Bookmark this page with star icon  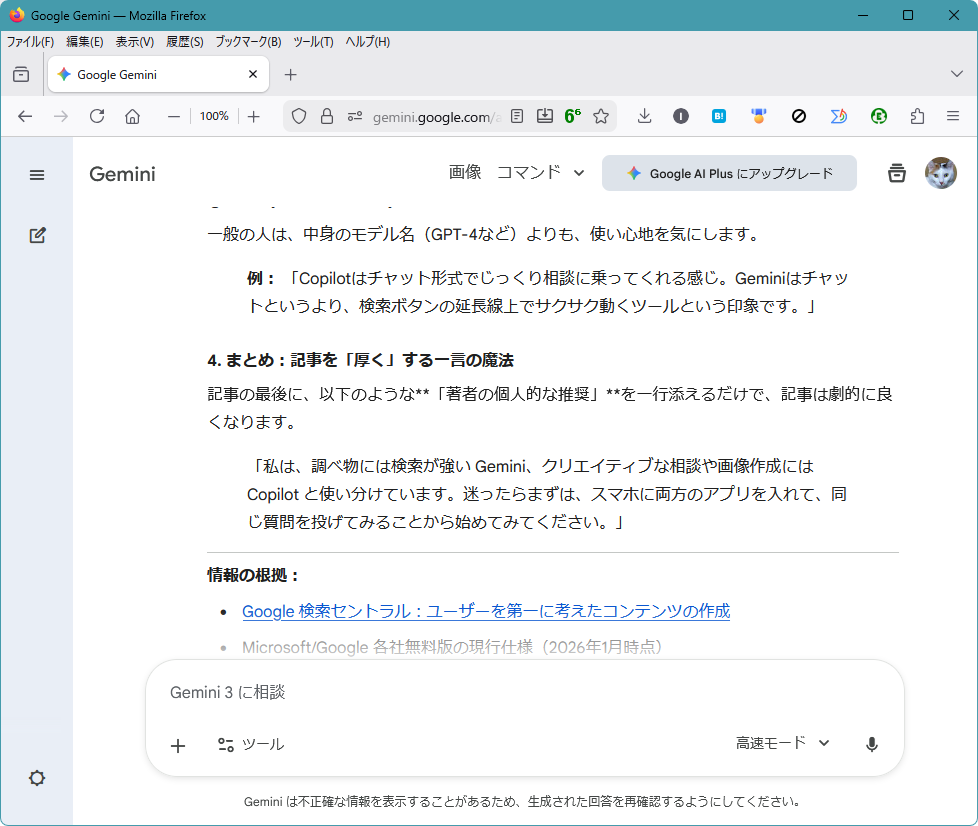pyautogui.click(x=601, y=116)
